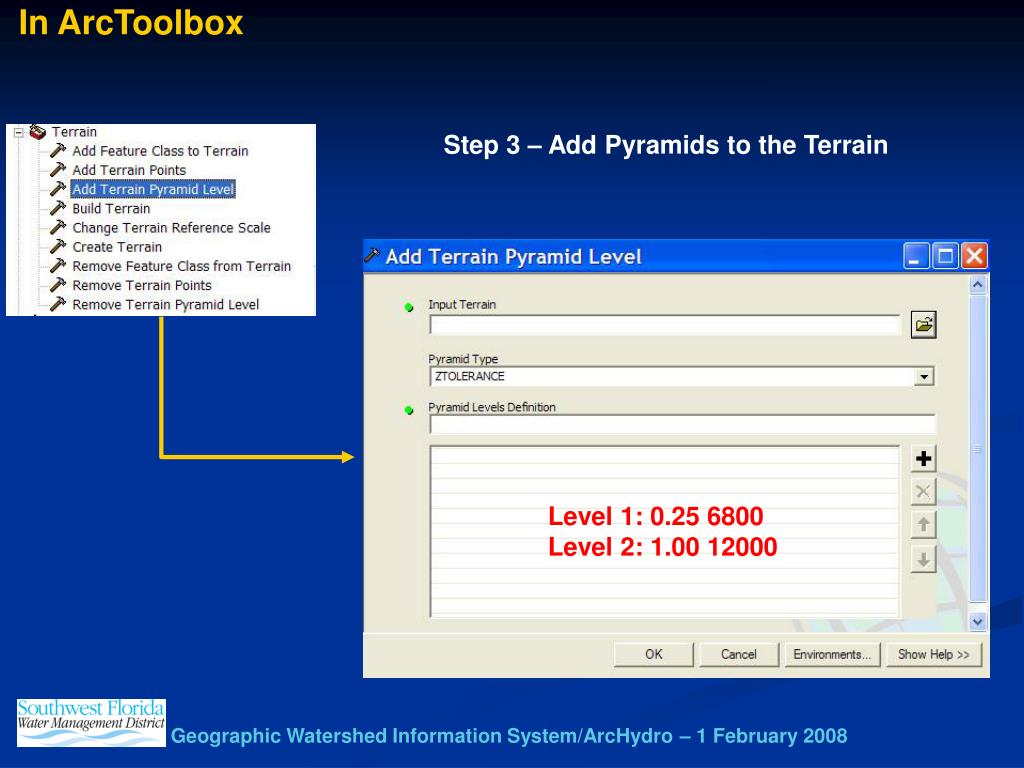Click hammer icon beside Remove Terrain Pyramid Level

pos(58,305)
